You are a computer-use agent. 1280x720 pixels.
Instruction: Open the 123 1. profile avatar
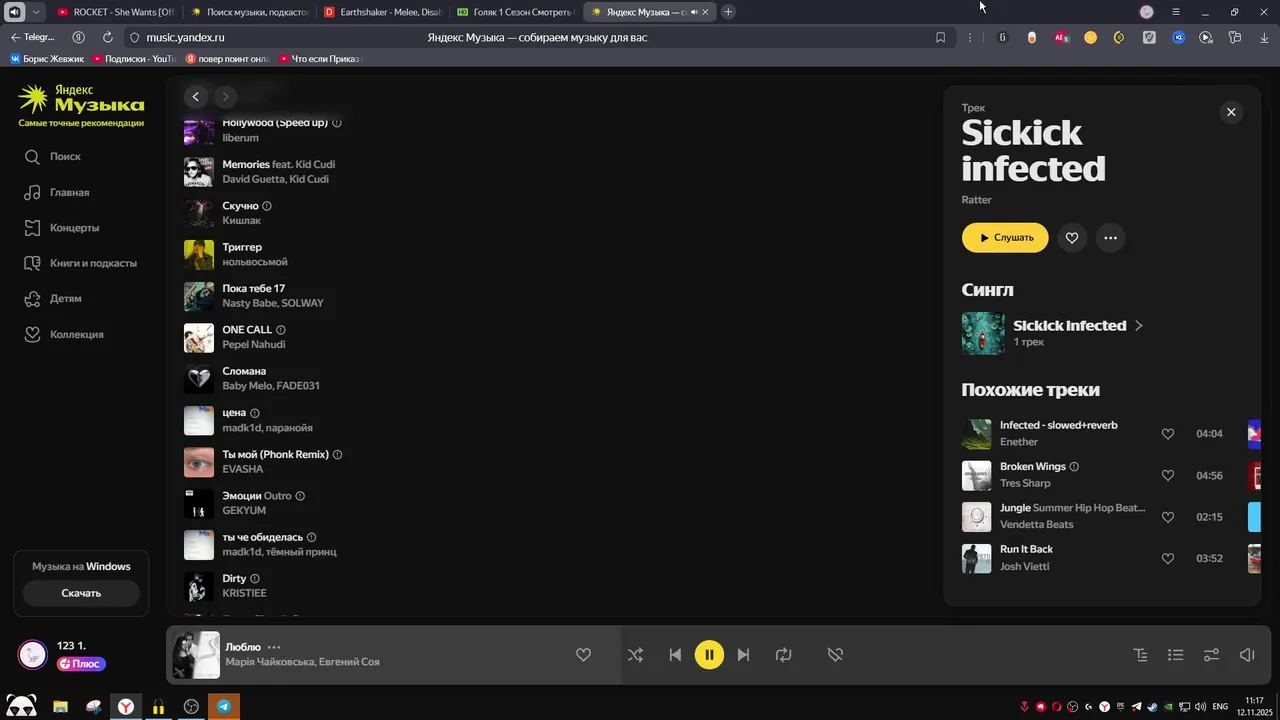[x=33, y=655]
